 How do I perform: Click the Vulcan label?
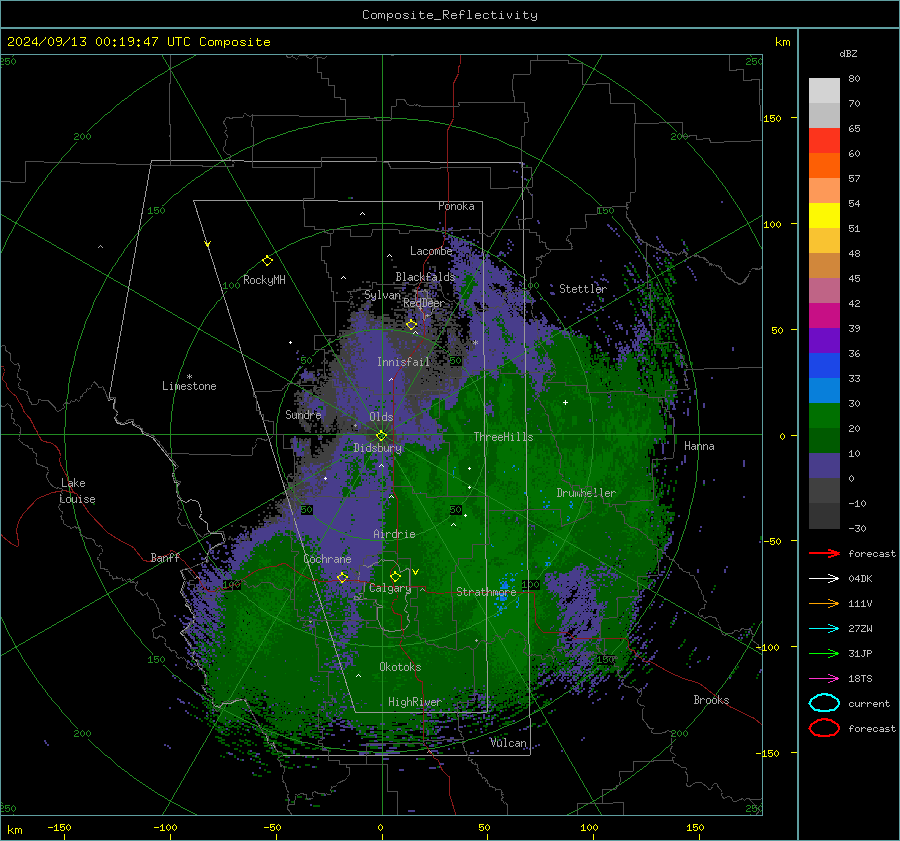pos(508,743)
